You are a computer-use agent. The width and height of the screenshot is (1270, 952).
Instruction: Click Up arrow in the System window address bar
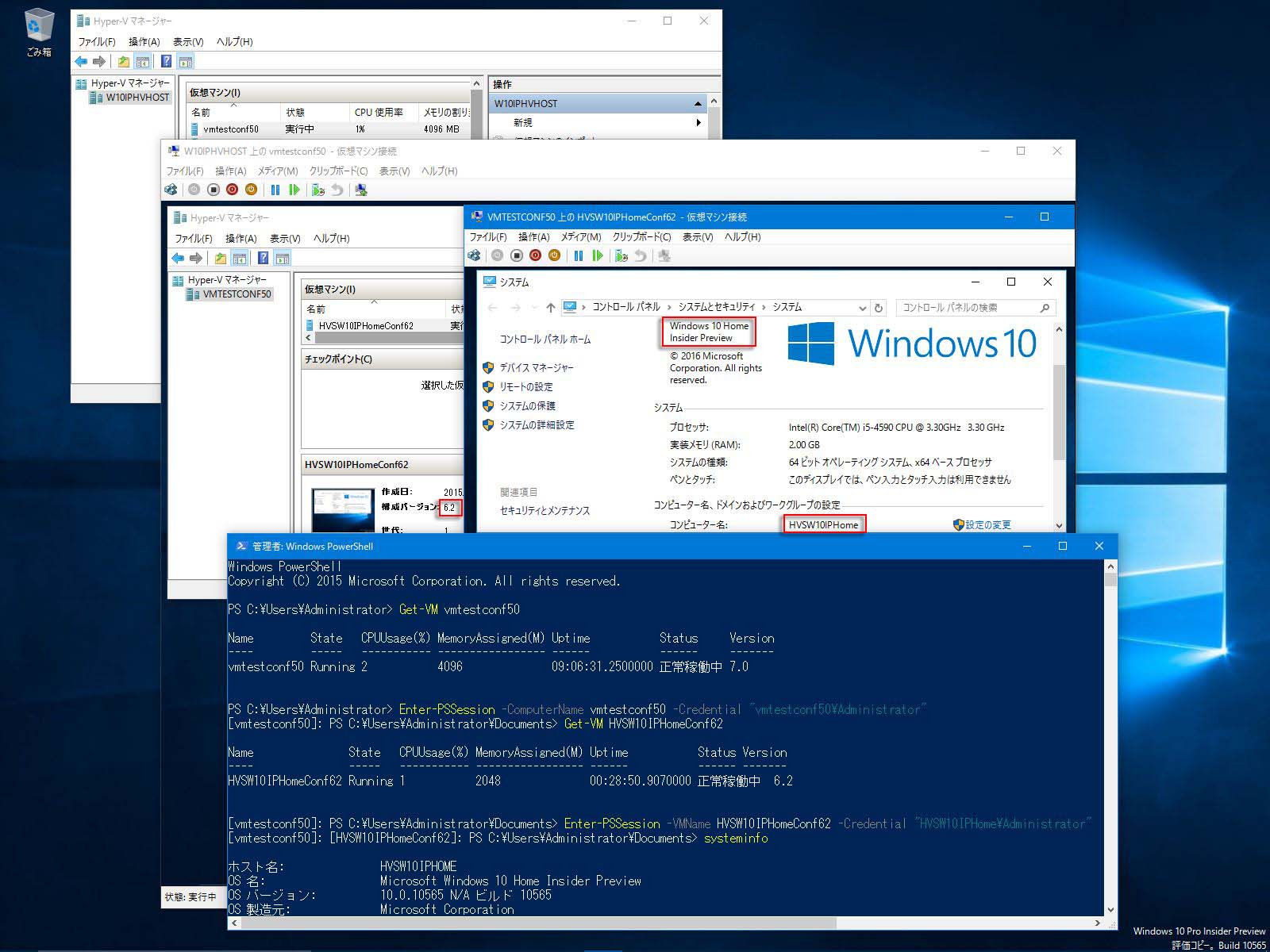point(550,308)
